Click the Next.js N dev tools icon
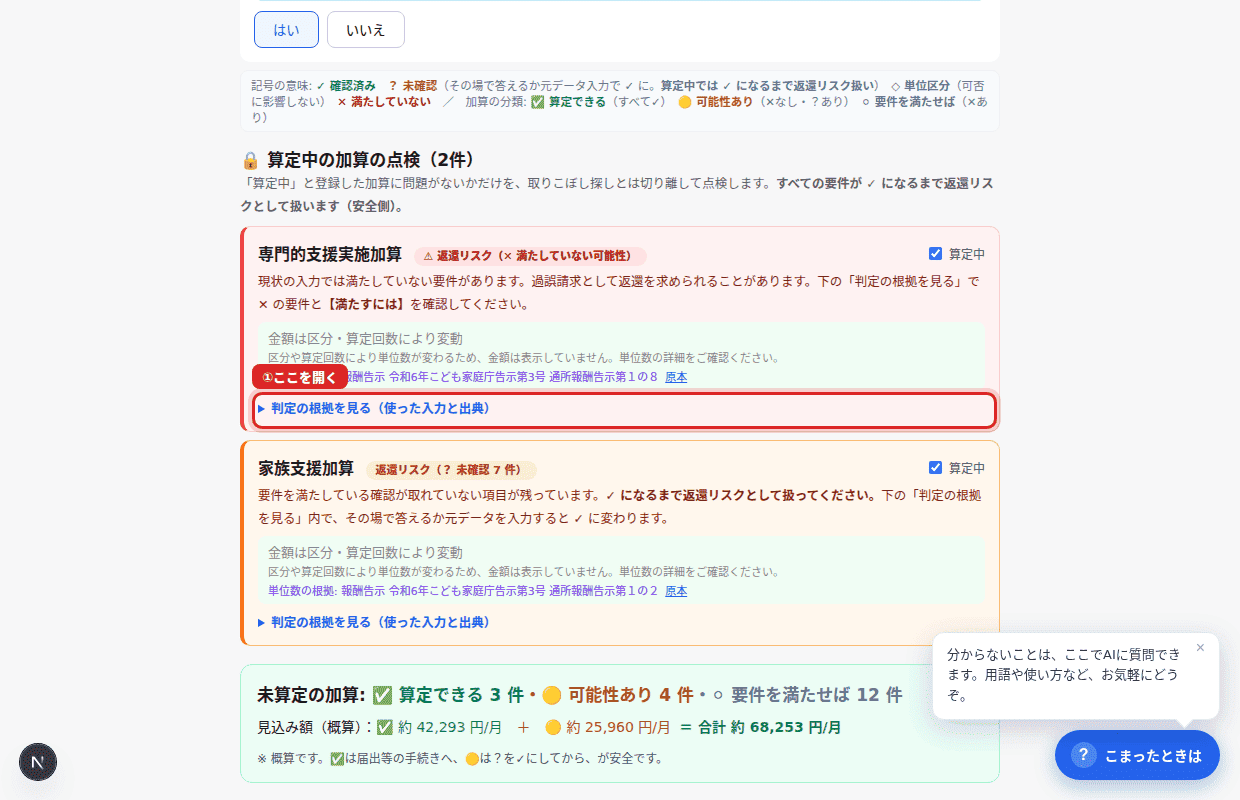Image resolution: width=1240 pixels, height=800 pixels. (x=38, y=762)
